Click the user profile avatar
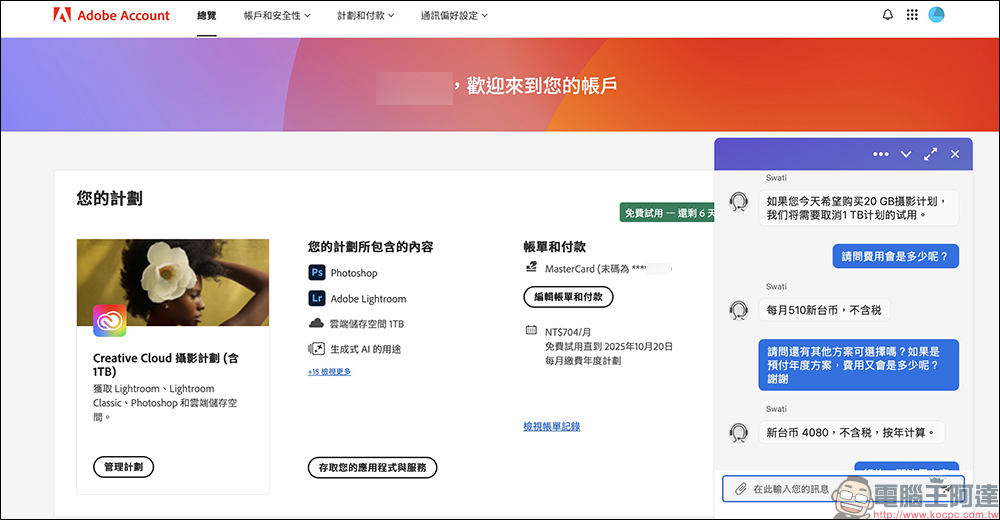The image size is (1000, 520). tap(937, 15)
